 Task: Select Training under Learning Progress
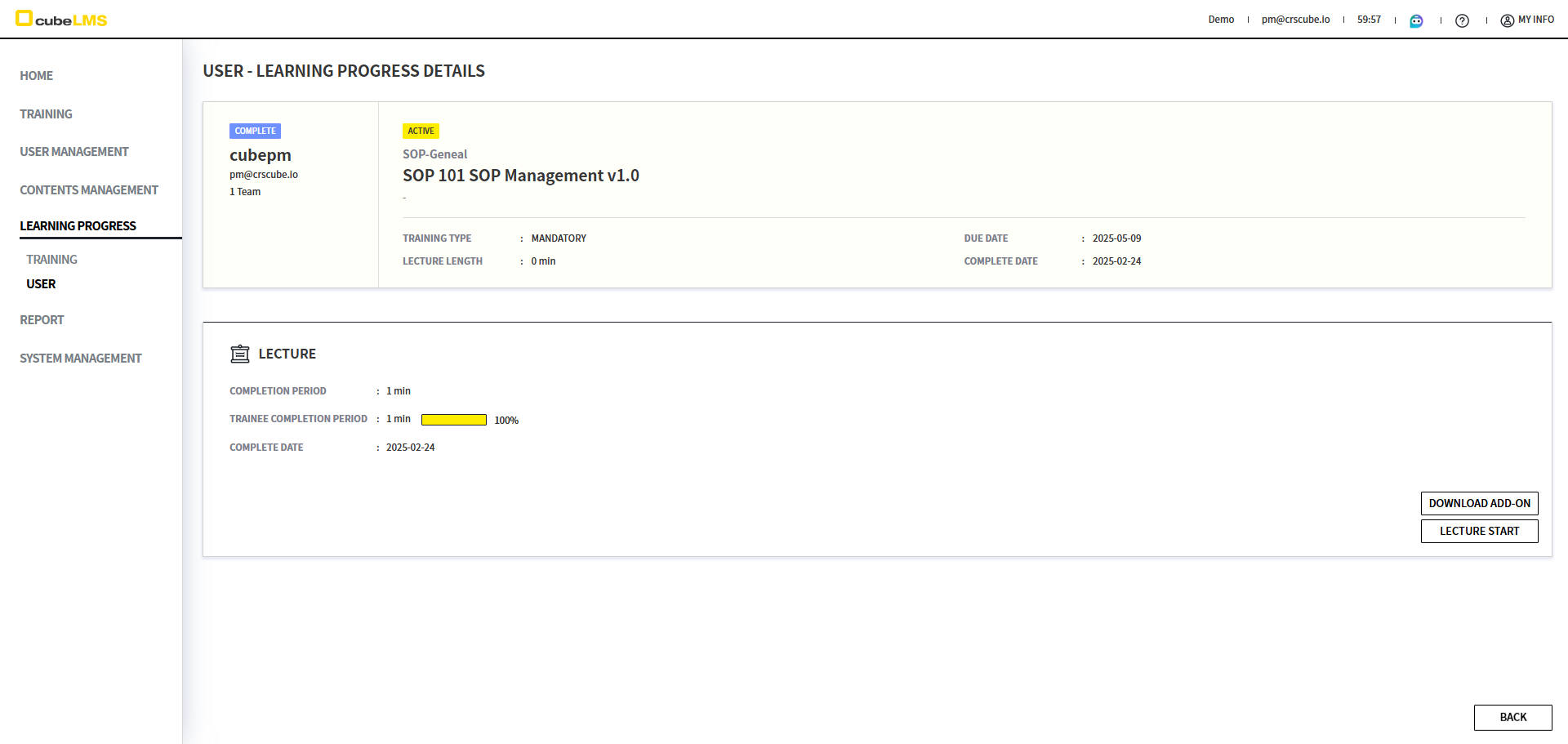point(51,260)
